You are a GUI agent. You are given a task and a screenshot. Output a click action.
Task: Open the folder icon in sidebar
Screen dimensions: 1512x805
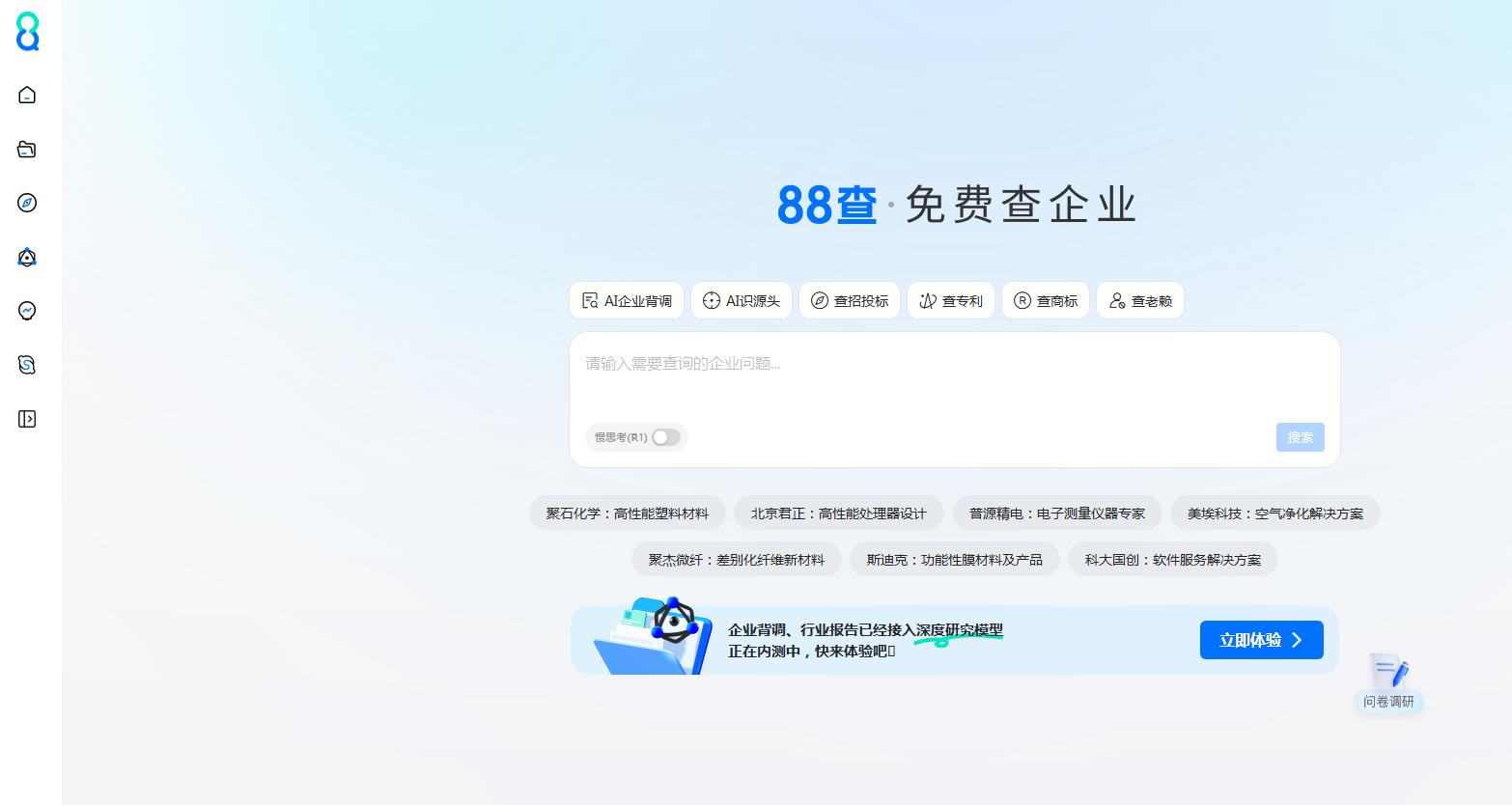click(x=27, y=149)
